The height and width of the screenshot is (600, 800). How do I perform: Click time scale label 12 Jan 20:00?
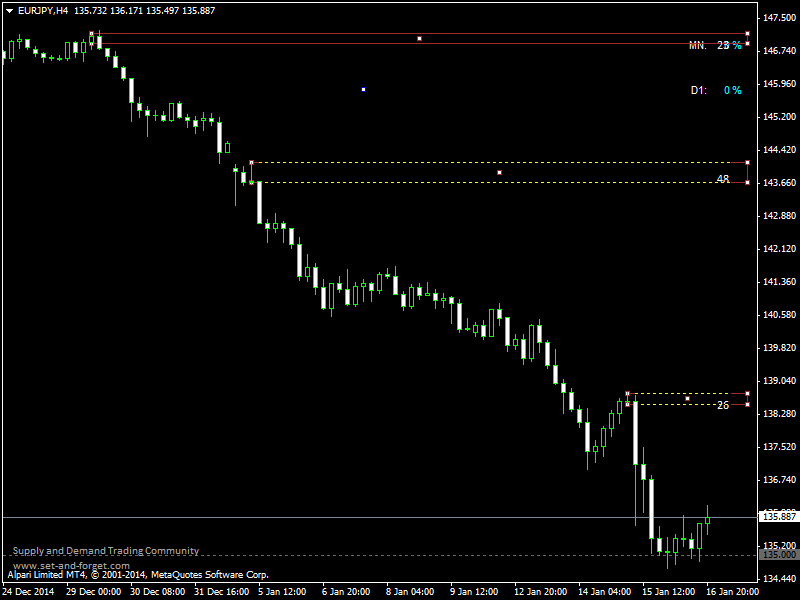click(540, 592)
